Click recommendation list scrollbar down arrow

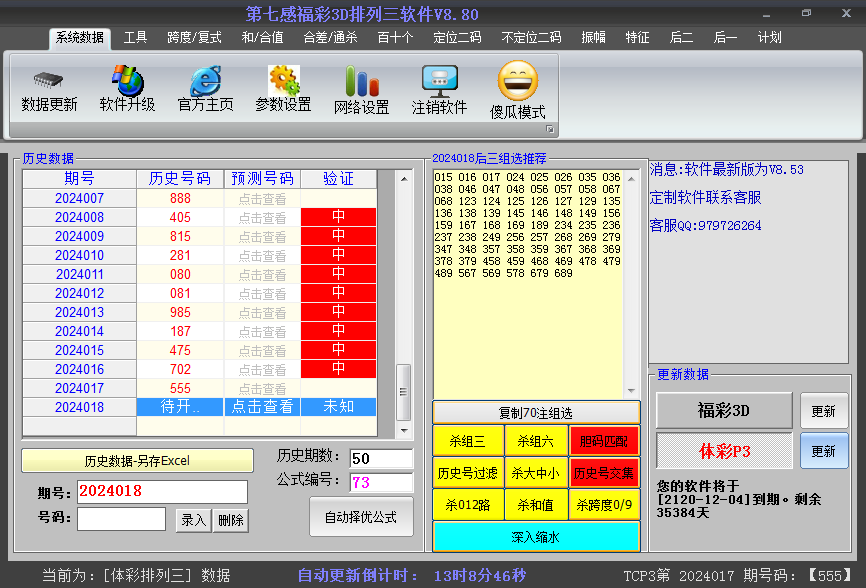(x=631, y=391)
